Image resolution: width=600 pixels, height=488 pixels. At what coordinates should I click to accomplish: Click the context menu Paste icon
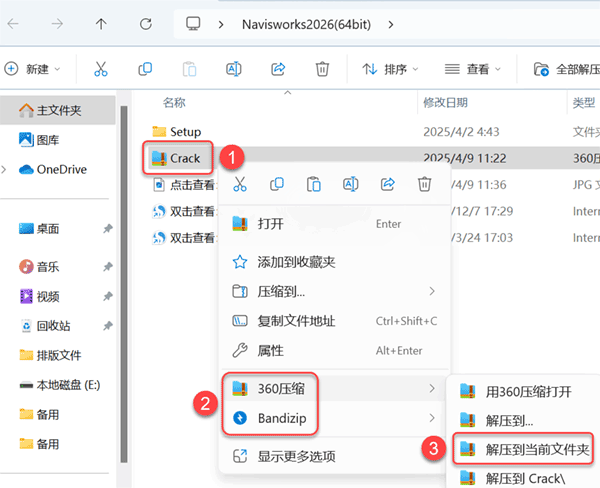click(x=313, y=184)
